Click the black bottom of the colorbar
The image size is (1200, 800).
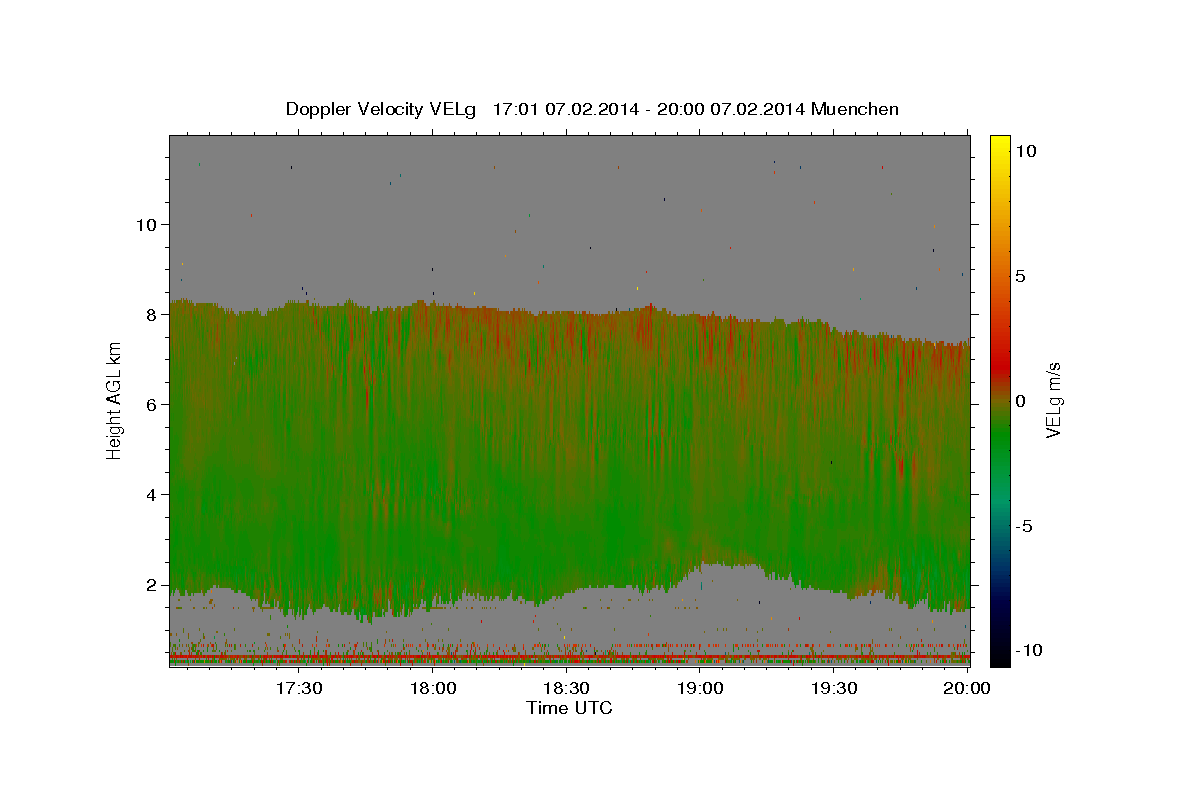[999, 655]
